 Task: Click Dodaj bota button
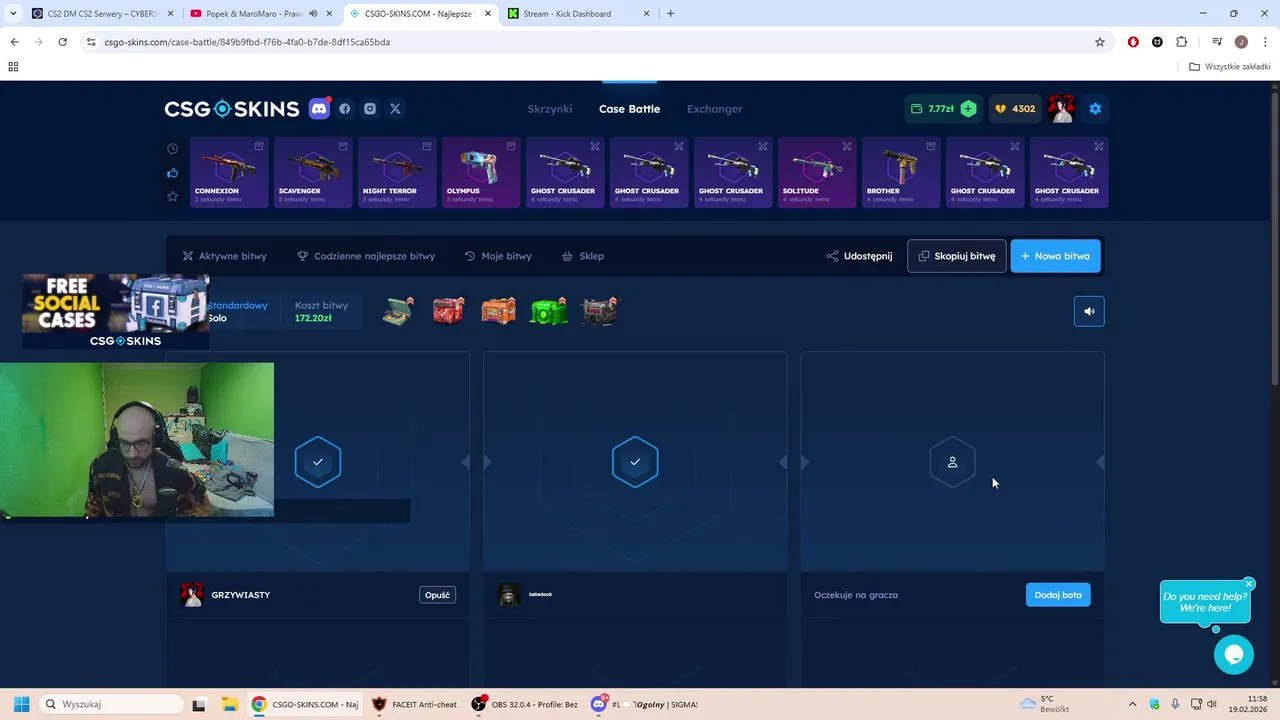[1058, 595]
